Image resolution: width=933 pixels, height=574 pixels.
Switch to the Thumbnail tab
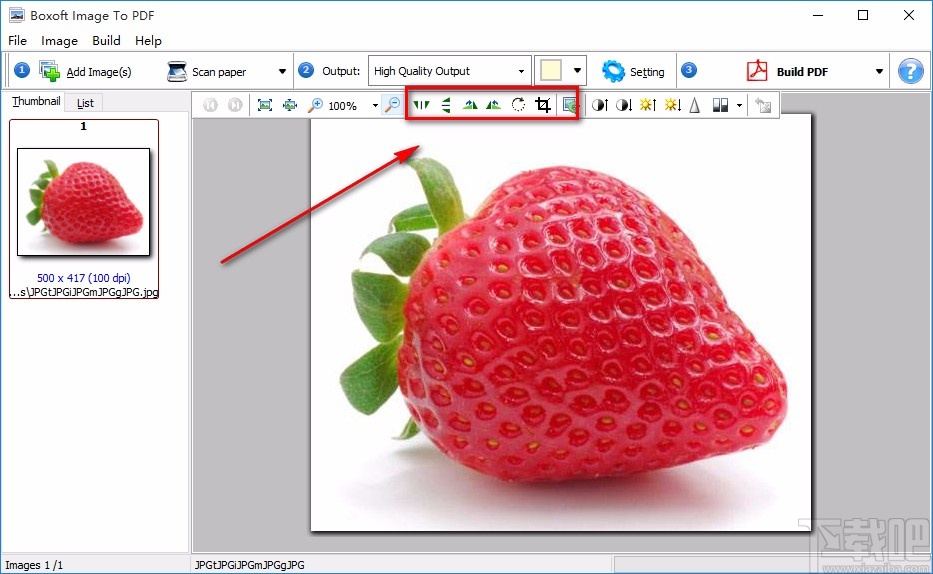click(36, 101)
